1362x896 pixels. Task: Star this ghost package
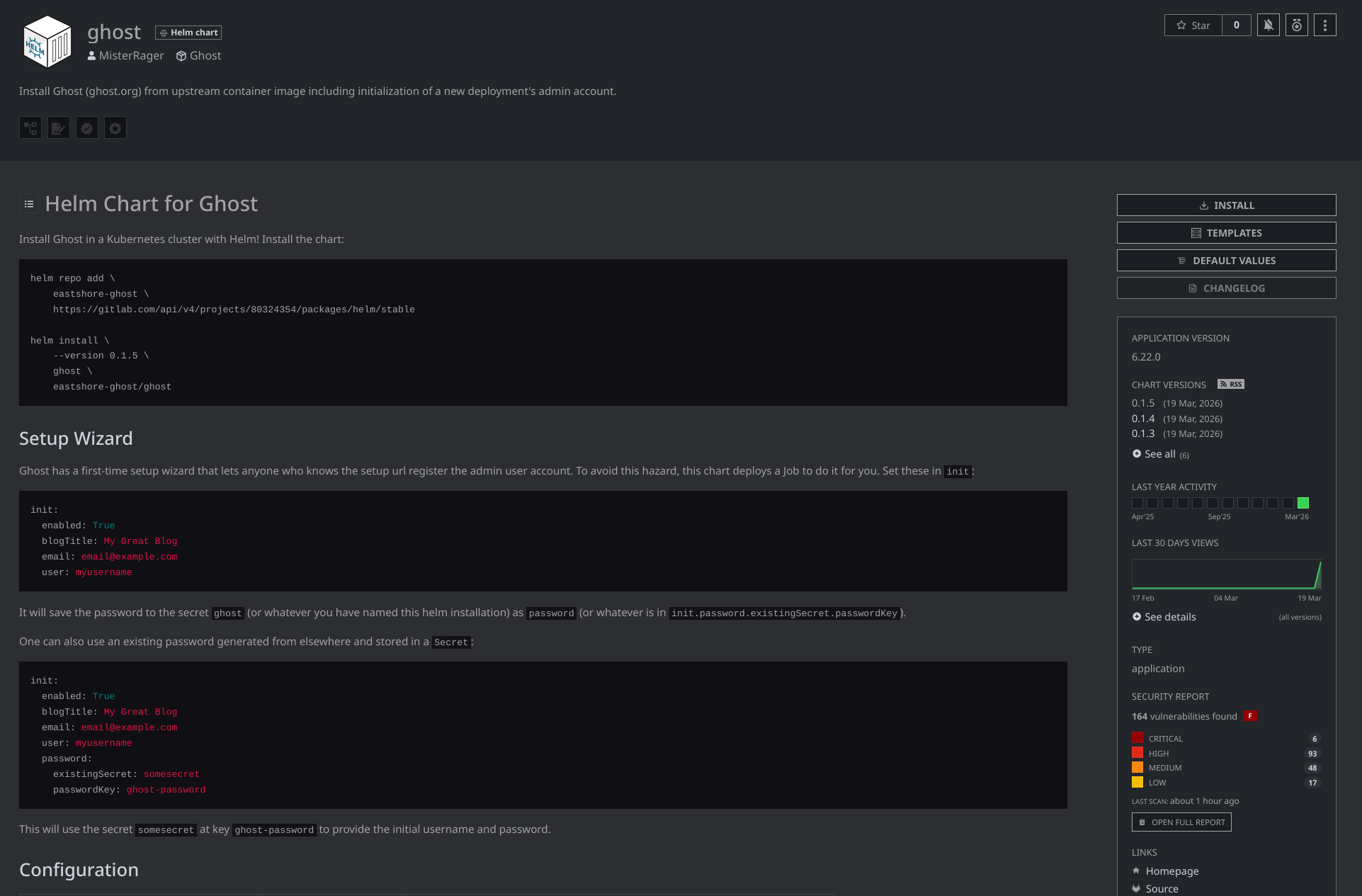point(1193,25)
